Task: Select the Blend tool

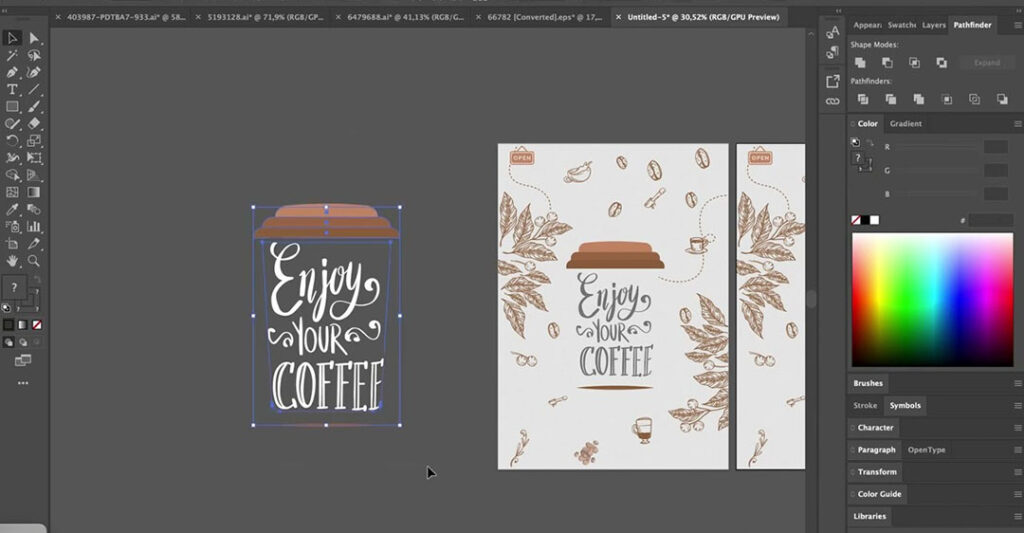Action: (x=34, y=209)
